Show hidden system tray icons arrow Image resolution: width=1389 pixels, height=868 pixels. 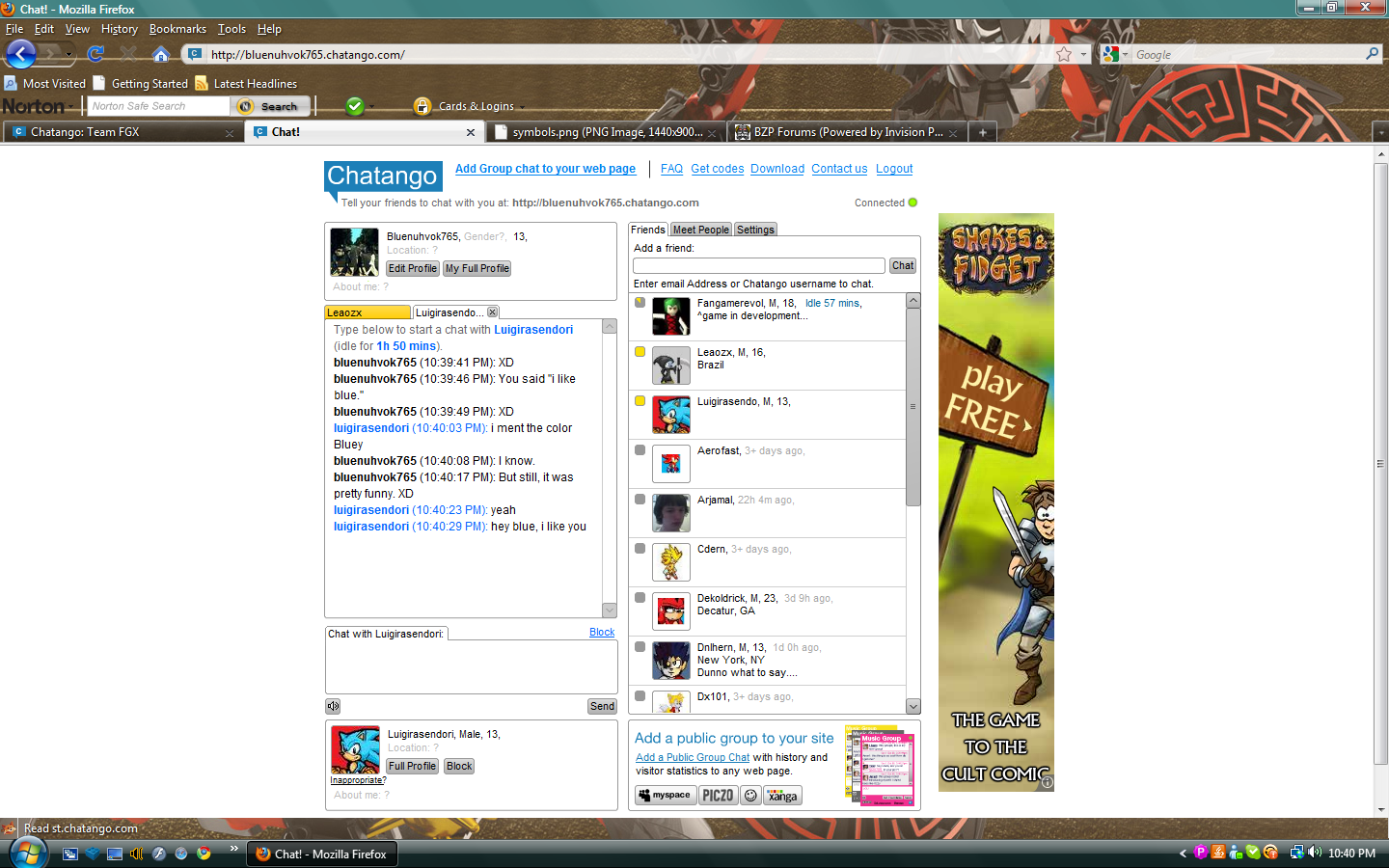point(1183,854)
